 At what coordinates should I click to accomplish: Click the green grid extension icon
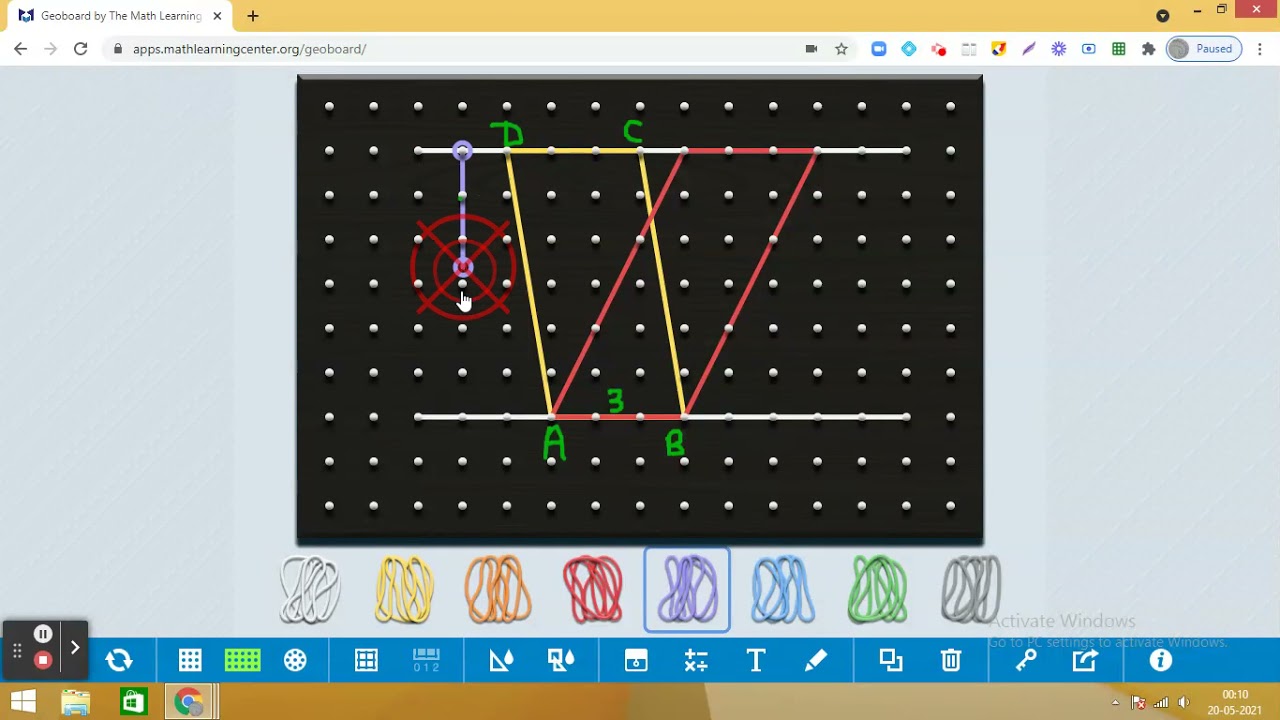(1118, 48)
